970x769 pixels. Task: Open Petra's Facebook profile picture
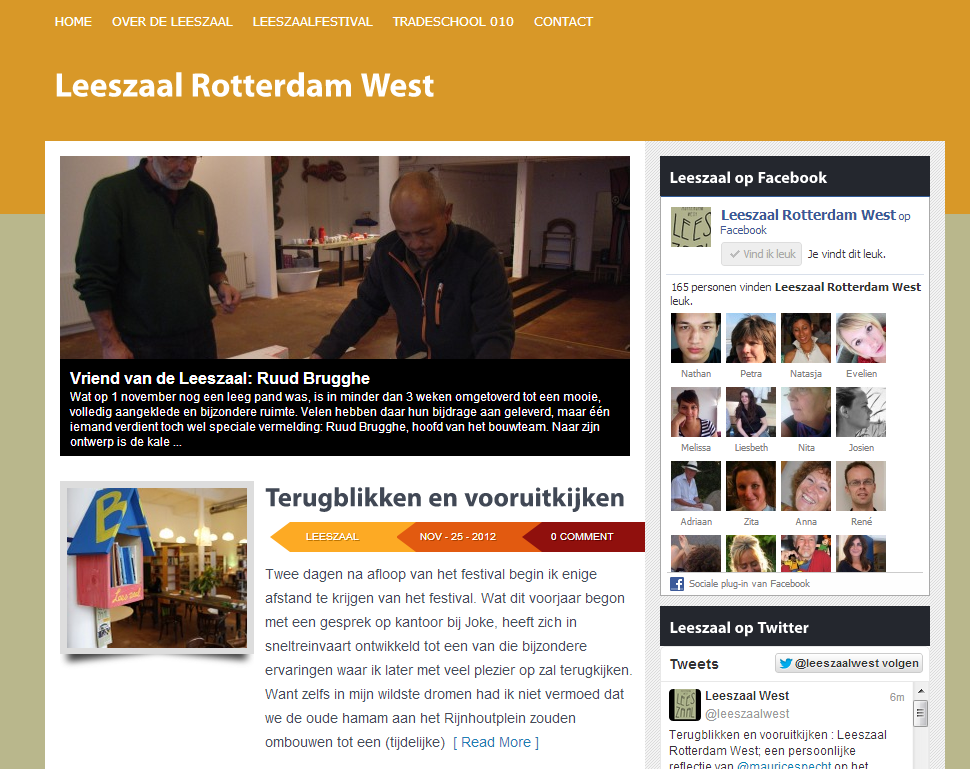[751, 338]
